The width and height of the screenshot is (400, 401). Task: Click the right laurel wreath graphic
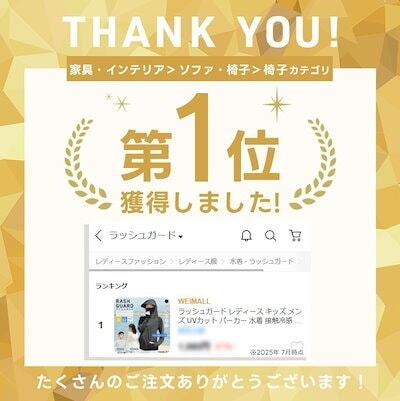pyautogui.click(x=313, y=164)
